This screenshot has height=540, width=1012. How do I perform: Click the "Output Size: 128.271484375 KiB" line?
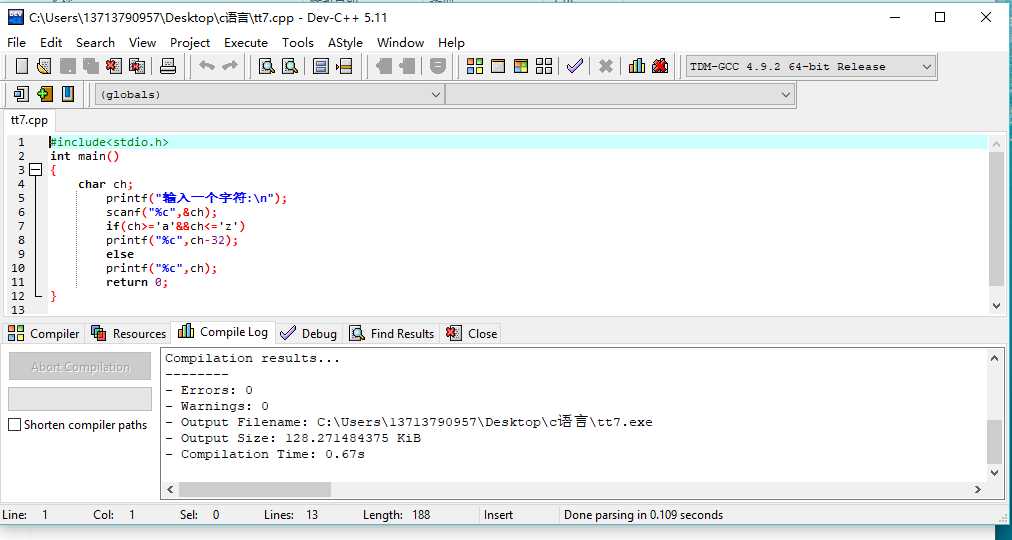293,438
